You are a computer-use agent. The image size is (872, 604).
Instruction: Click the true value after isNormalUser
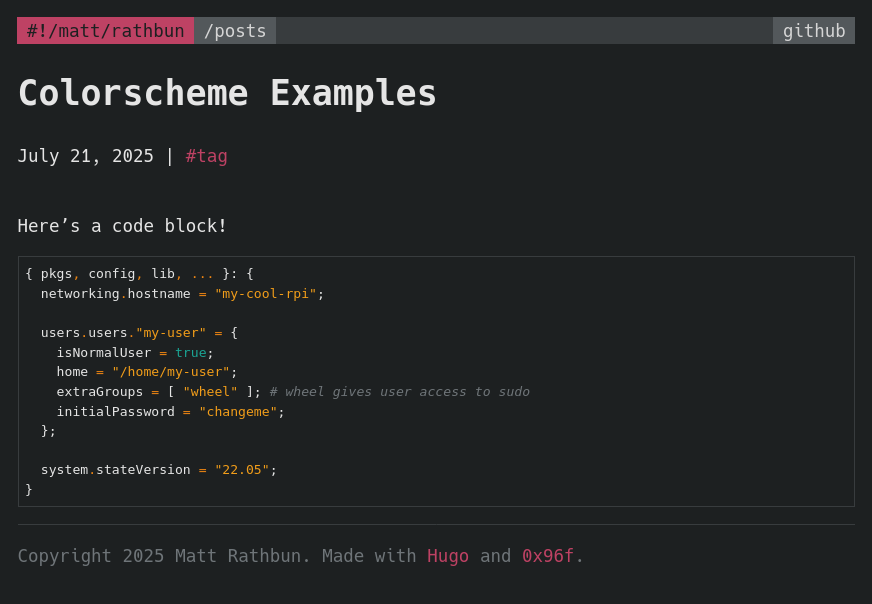[190, 352]
